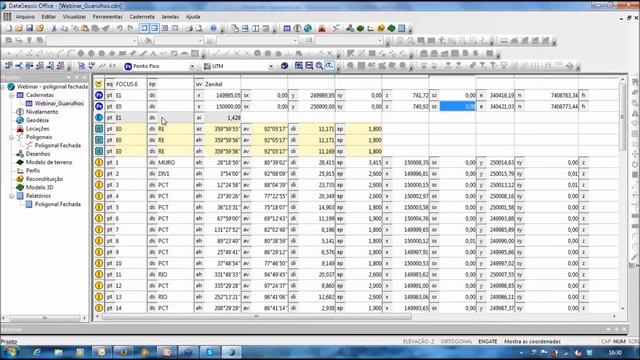Open the Ponto Fixo dropdown
This screenshot has width=640, height=360.
pyautogui.click(x=192, y=66)
